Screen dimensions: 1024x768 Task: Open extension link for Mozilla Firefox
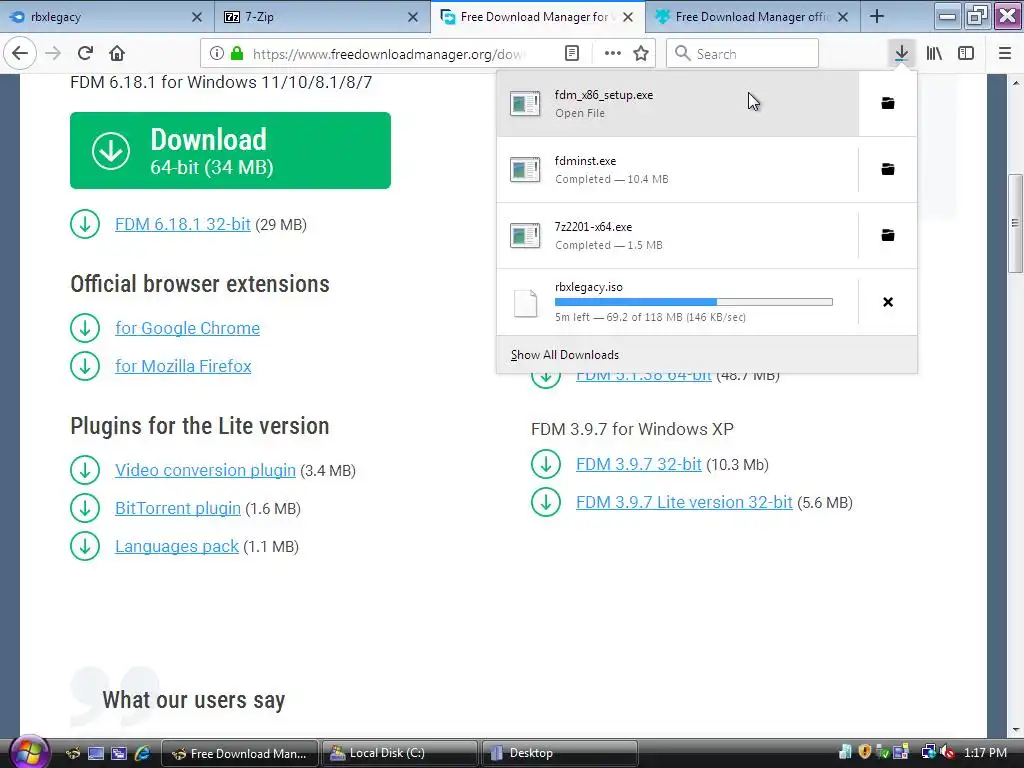(183, 366)
